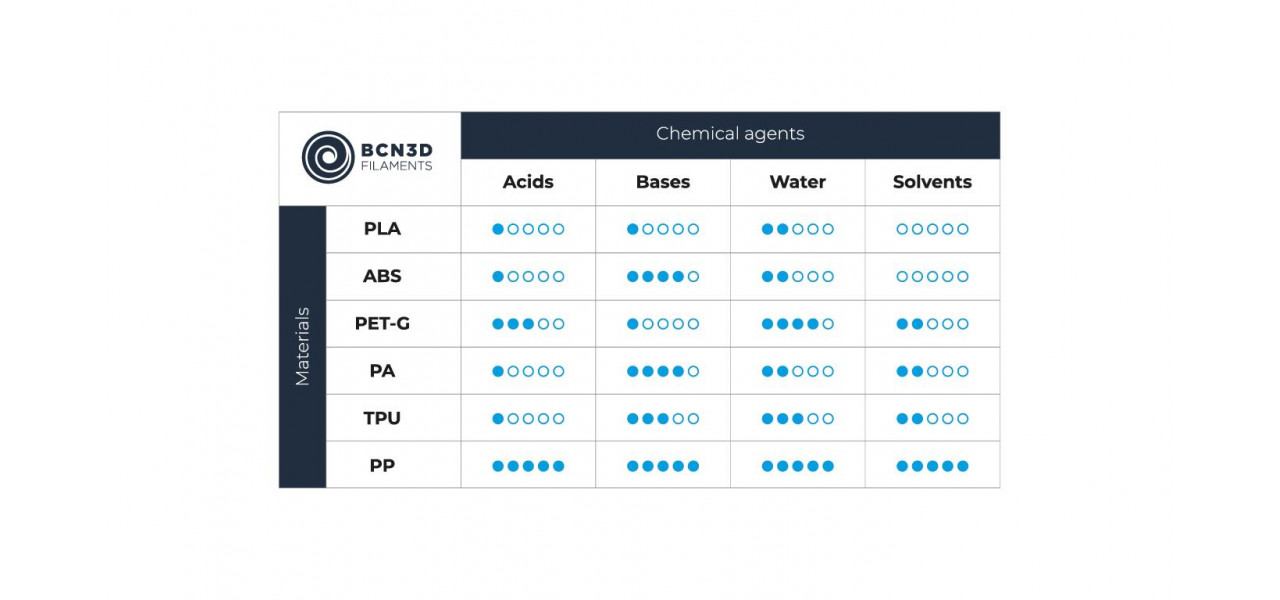Select the Acids column header
1280x600 pixels.
[528, 182]
